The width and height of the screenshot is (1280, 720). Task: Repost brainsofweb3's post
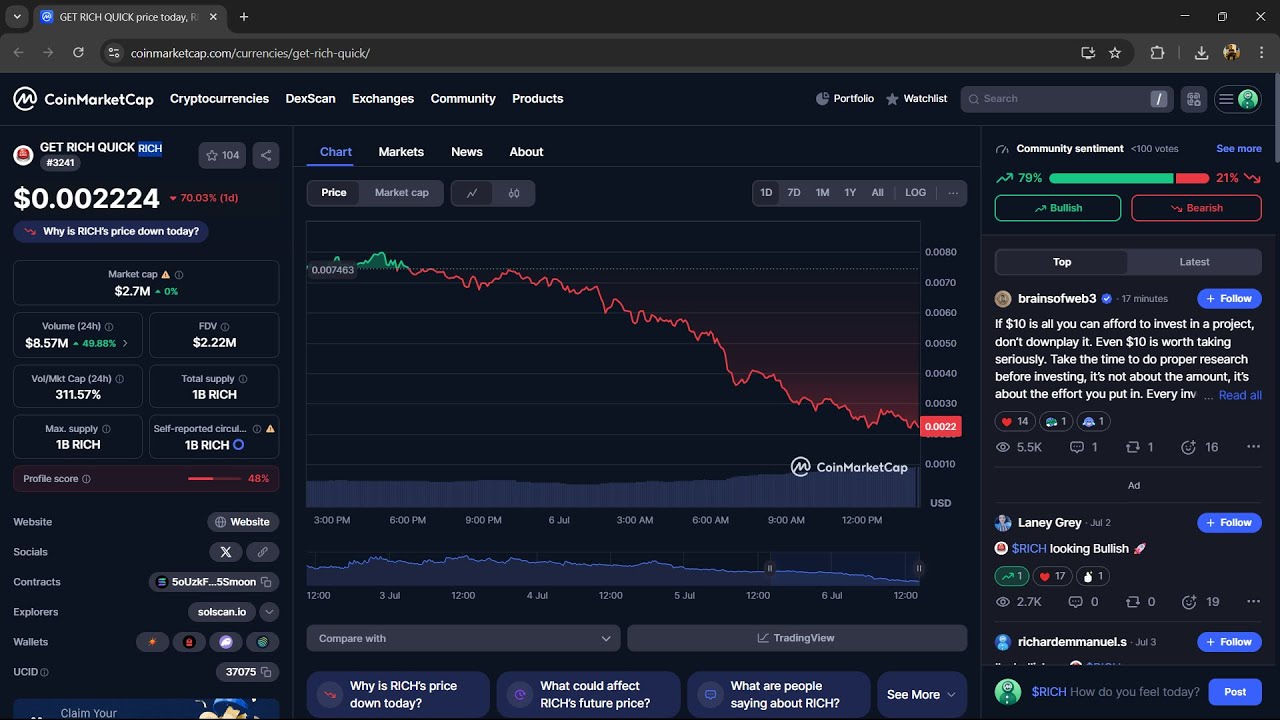[1141, 448]
